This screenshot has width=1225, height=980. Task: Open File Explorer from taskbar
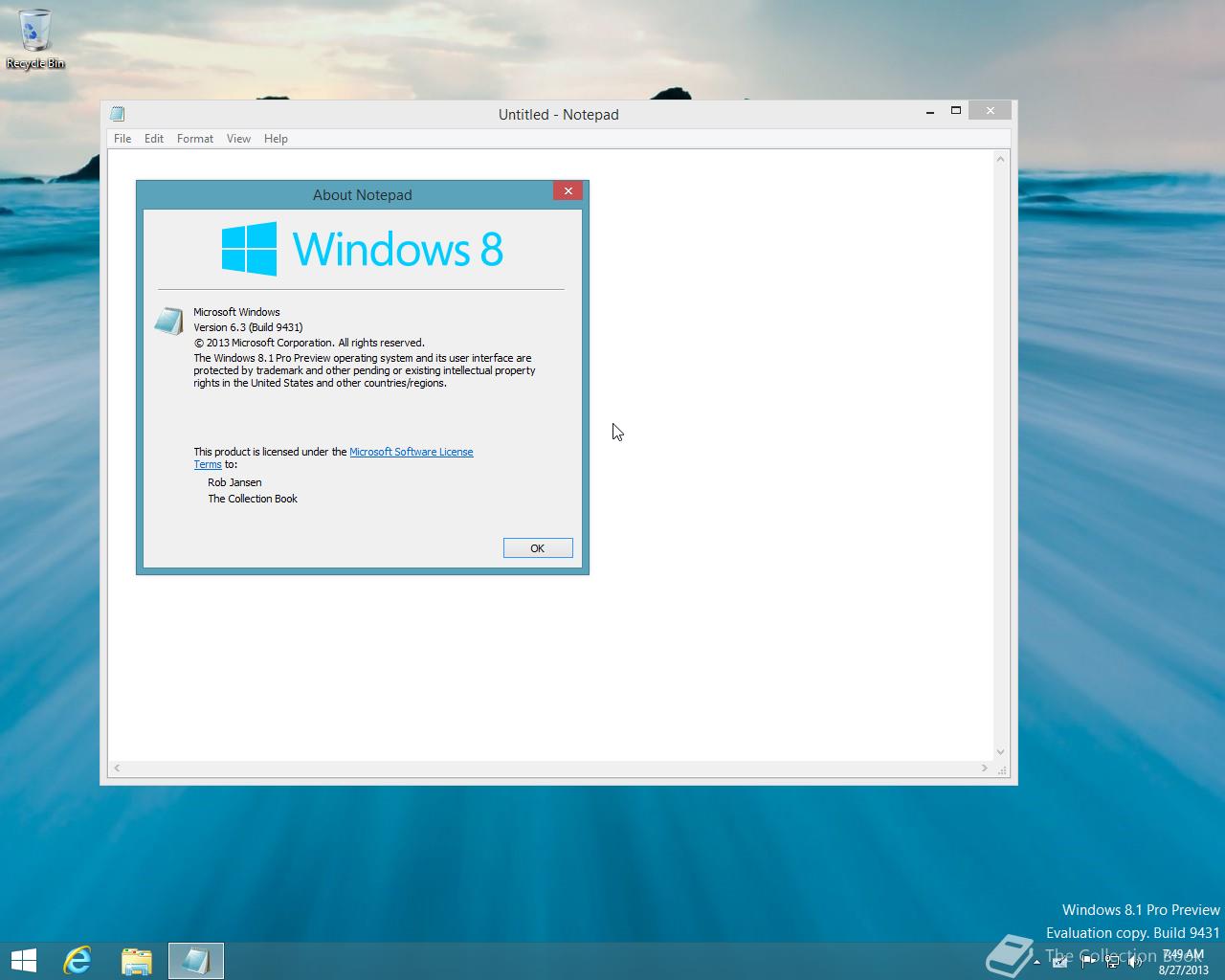pos(137,961)
